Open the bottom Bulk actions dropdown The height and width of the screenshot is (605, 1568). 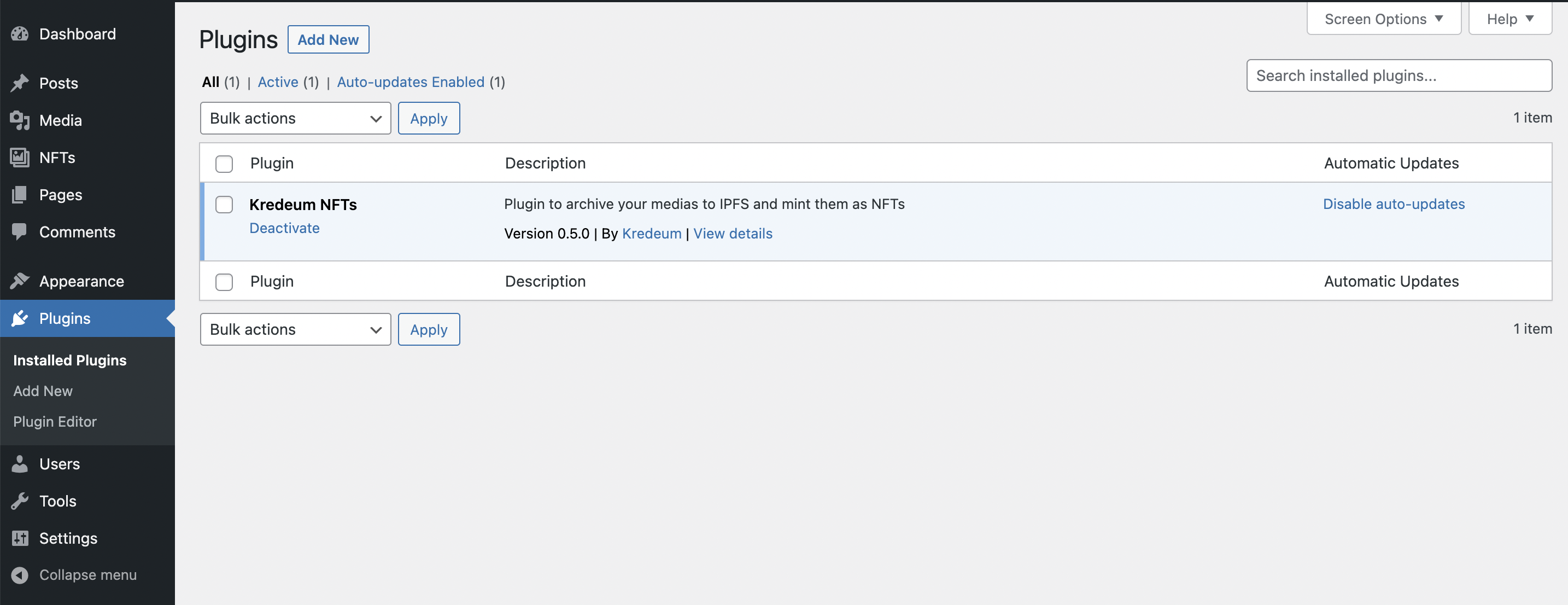[295, 330]
